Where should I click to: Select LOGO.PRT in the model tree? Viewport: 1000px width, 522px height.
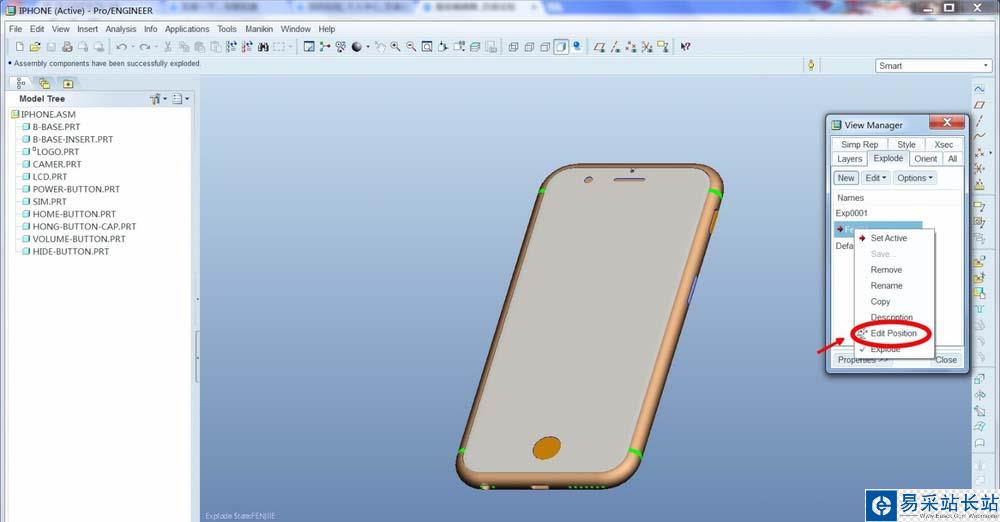coord(51,151)
